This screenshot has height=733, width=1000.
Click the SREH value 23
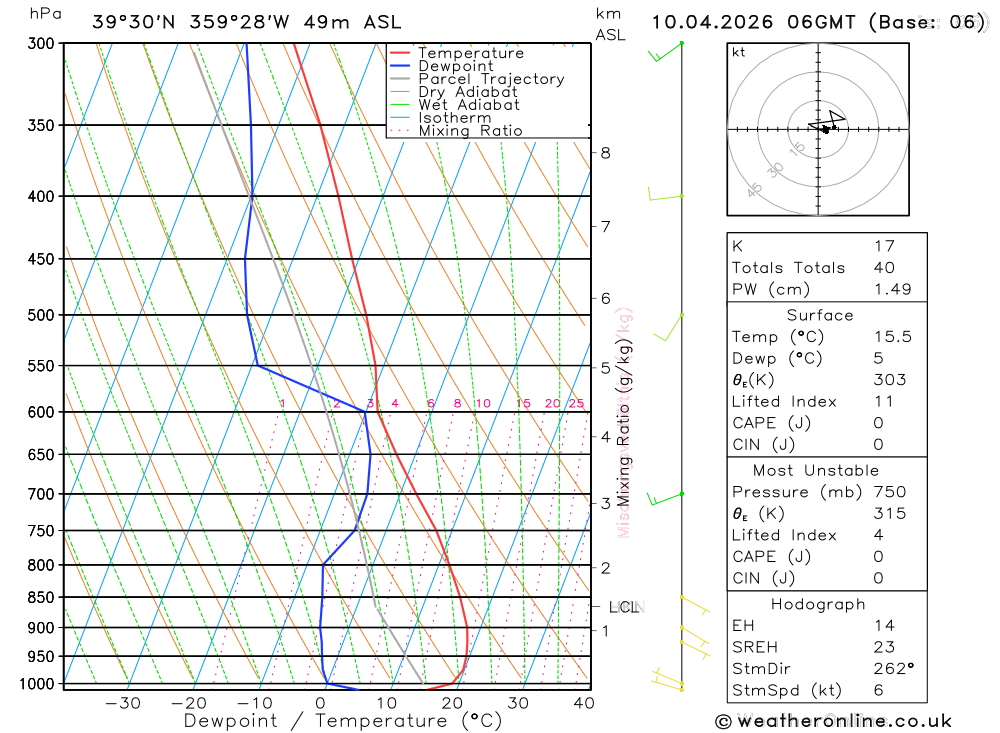(x=885, y=648)
